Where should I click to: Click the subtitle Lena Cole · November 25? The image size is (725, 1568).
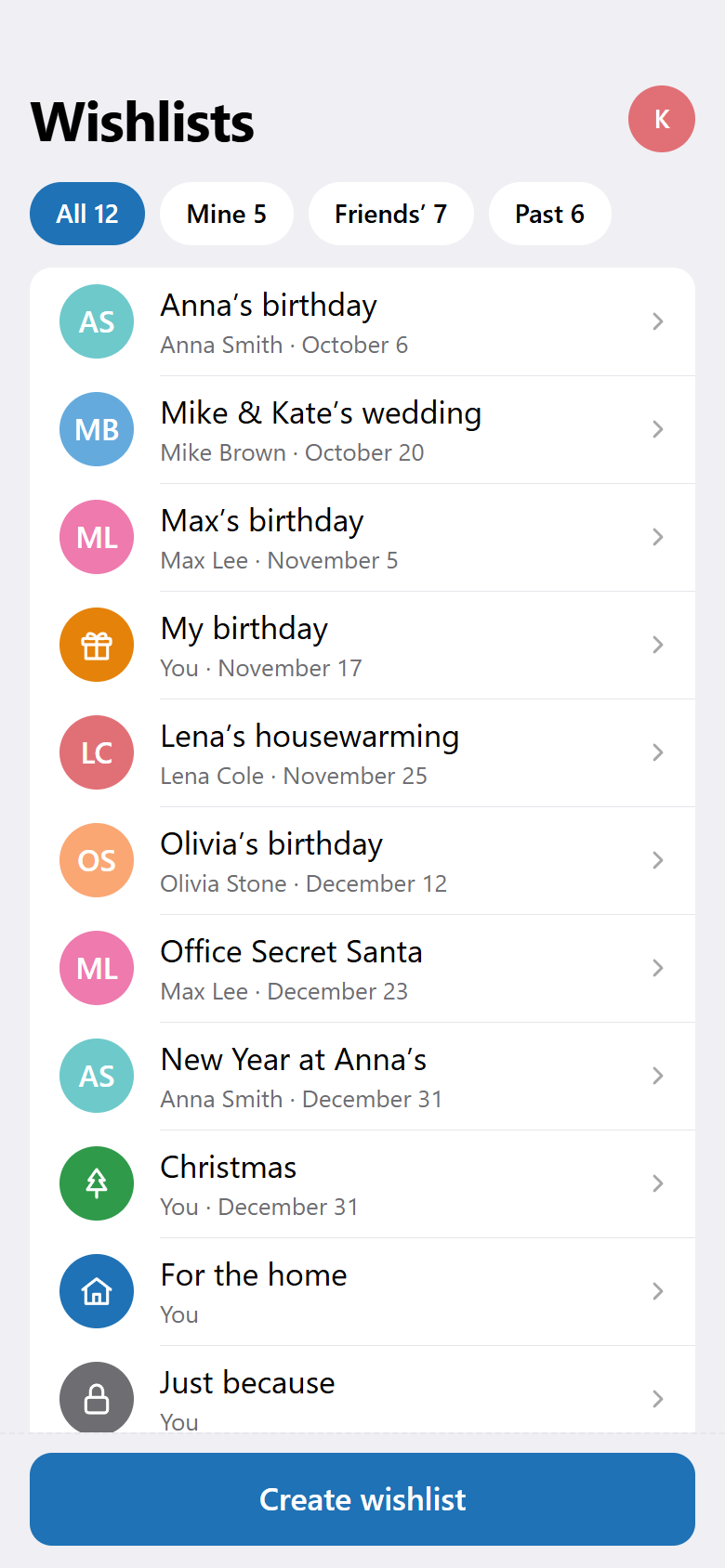point(294,776)
